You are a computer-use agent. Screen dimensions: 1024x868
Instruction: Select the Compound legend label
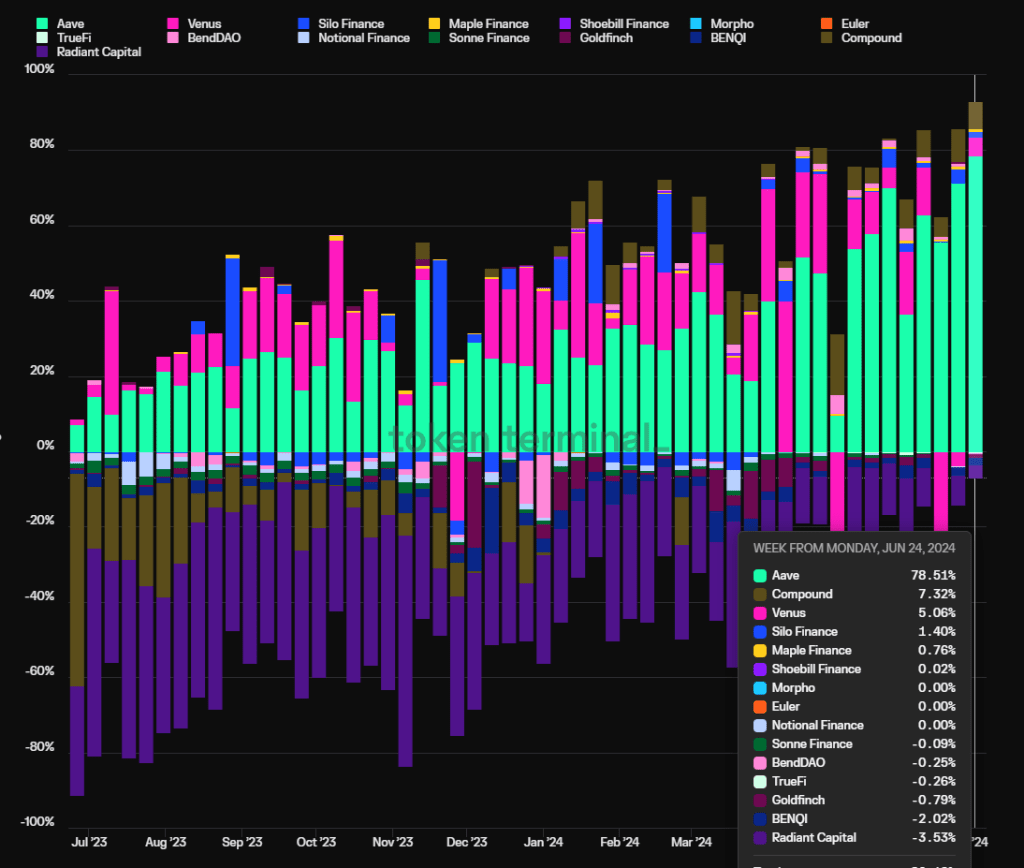coord(871,38)
